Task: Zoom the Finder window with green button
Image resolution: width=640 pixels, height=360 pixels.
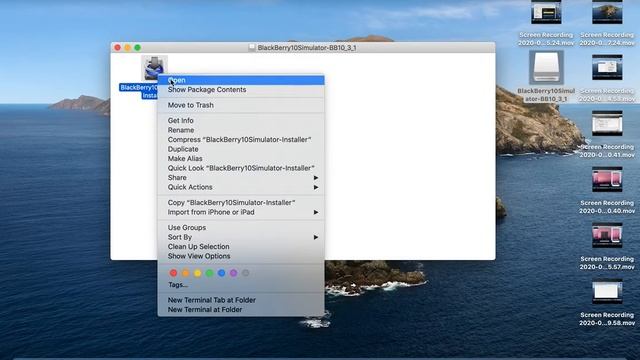Action: tap(138, 48)
